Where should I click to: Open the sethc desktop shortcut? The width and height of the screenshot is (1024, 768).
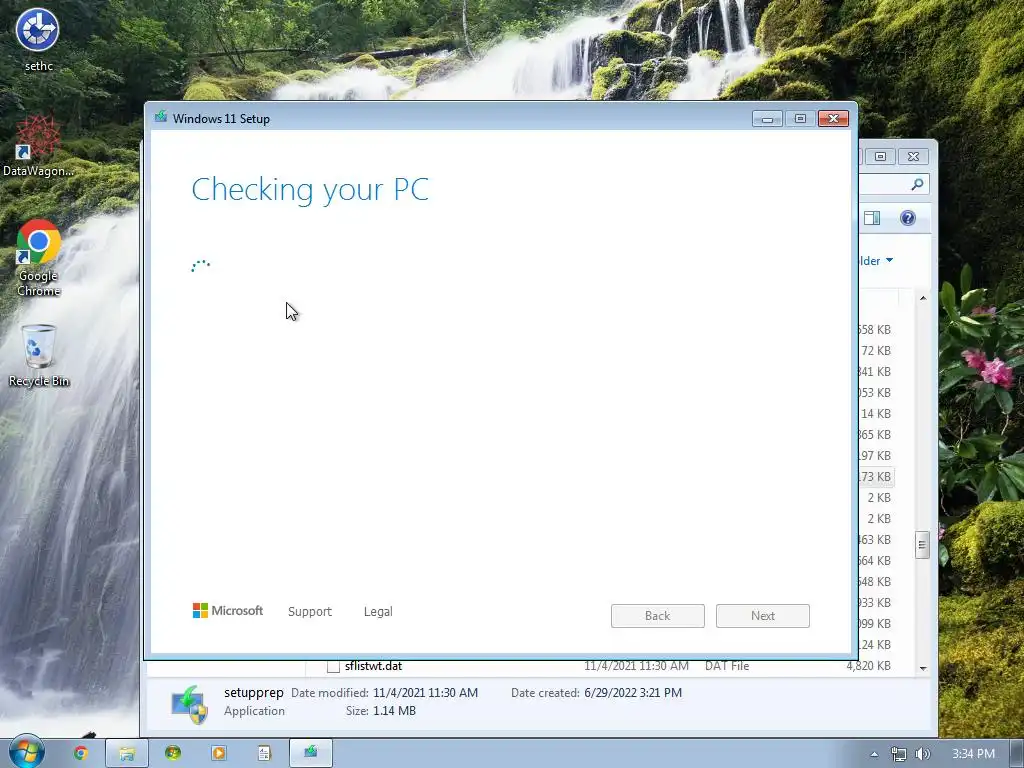38,39
